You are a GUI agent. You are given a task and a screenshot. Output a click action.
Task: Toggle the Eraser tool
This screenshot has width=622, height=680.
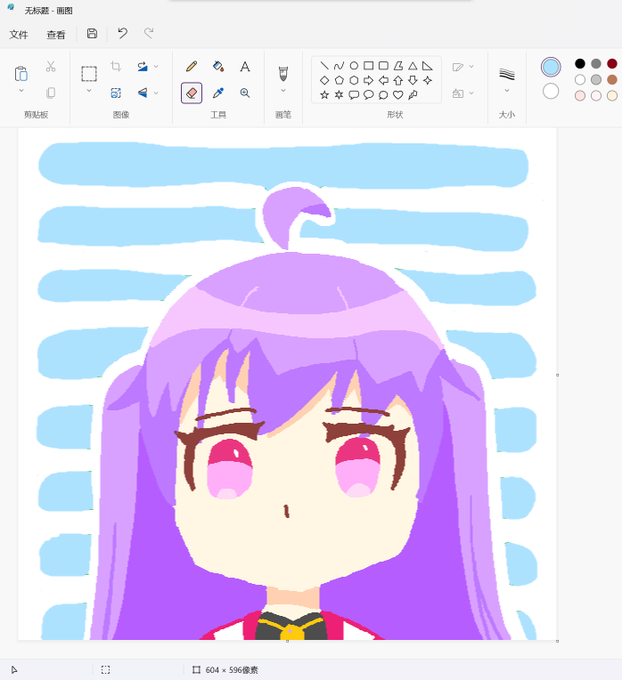click(x=191, y=93)
